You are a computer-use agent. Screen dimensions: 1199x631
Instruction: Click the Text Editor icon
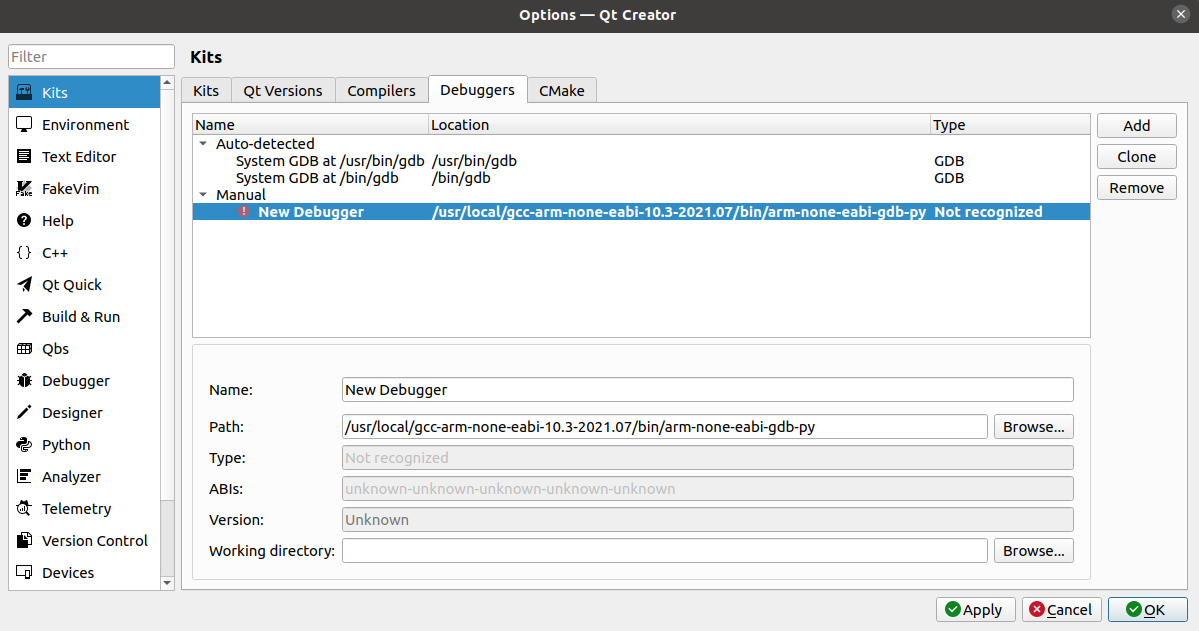pyautogui.click(x=24, y=157)
